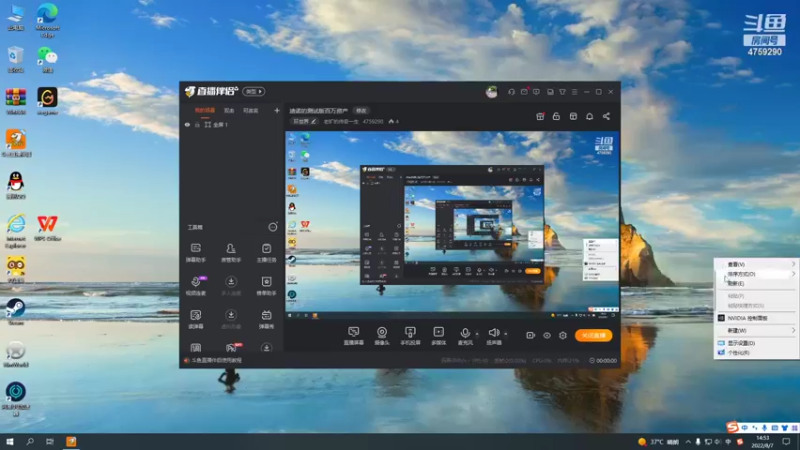This screenshot has width=800, height=450.
Task: Open the gift box icon above preview
Action: 540,116
